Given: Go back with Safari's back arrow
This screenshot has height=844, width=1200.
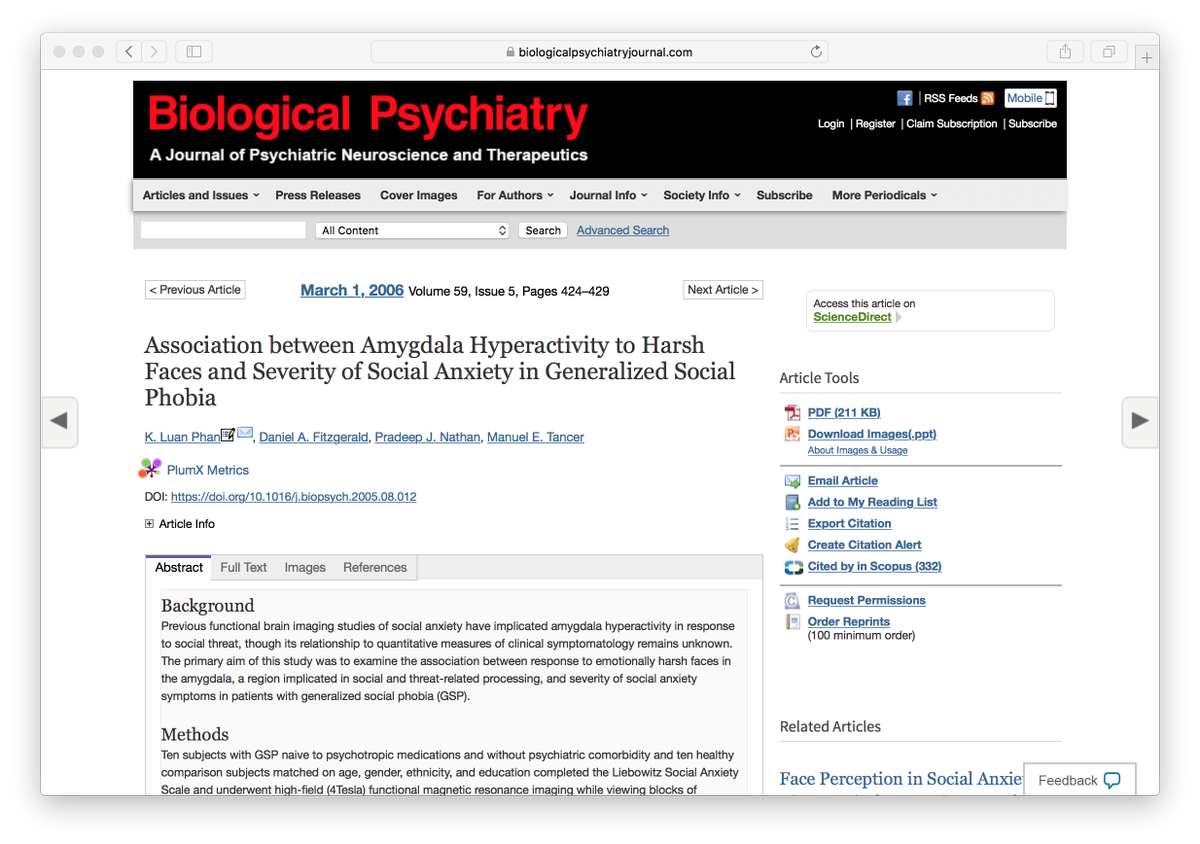Looking at the screenshot, I should click(x=130, y=51).
